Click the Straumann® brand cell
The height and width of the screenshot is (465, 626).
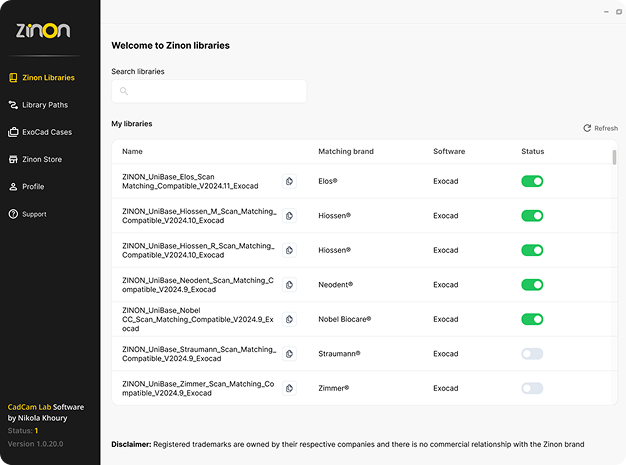click(x=339, y=354)
